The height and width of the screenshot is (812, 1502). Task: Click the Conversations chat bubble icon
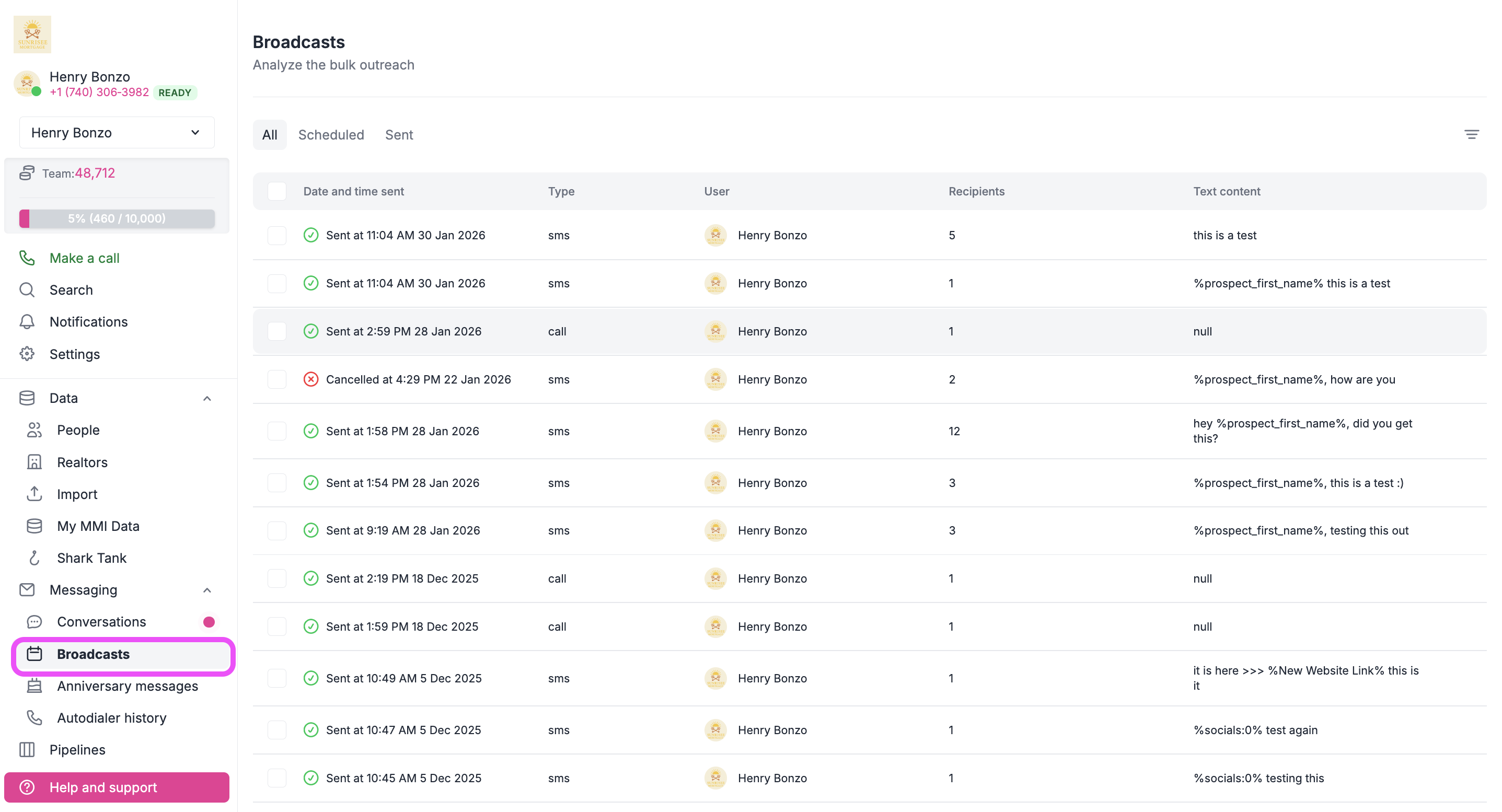click(x=34, y=622)
